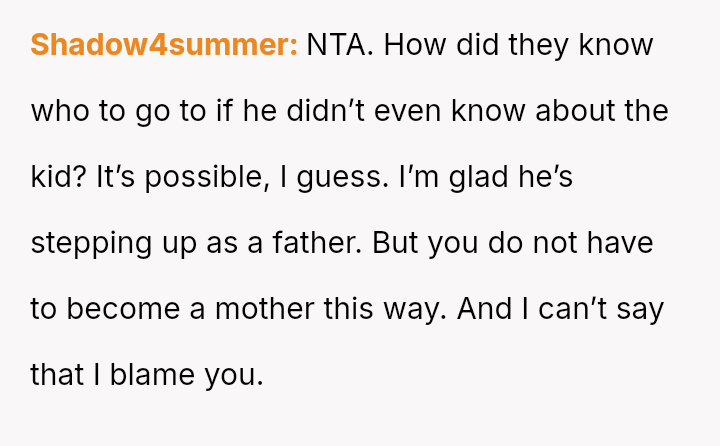Open the Shadow4summer username link
Image resolution: width=720 pixels, height=446 pixels.
(x=164, y=45)
